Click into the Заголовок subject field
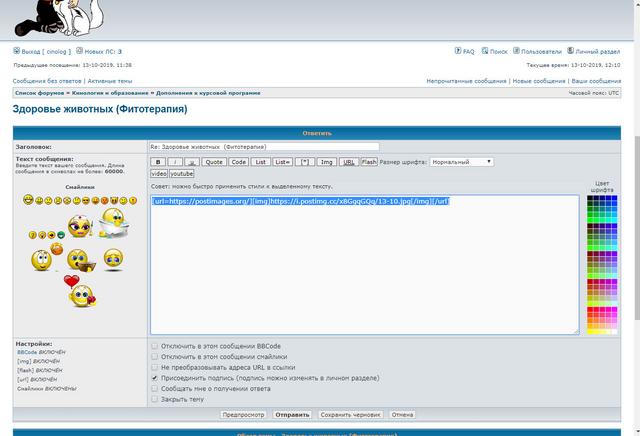Viewport: 640px width, 436px height. [x=264, y=147]
